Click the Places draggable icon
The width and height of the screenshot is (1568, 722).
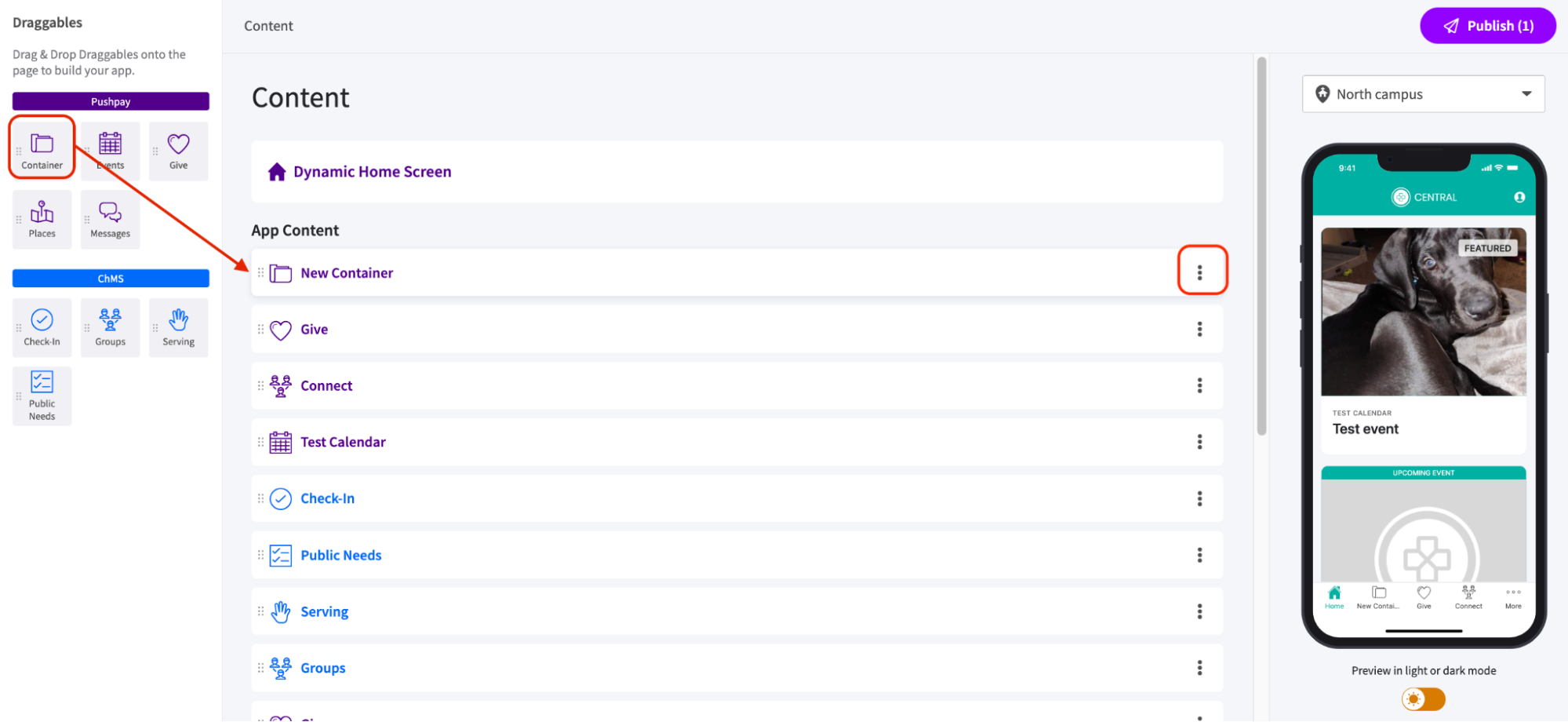42,219
